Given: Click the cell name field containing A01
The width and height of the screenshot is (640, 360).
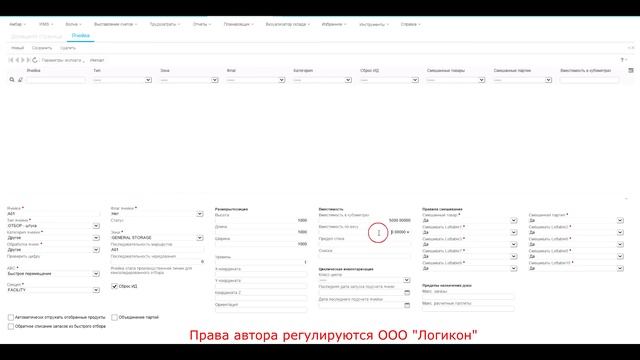Looking at the screenshot, I should [x=53, y=214].
